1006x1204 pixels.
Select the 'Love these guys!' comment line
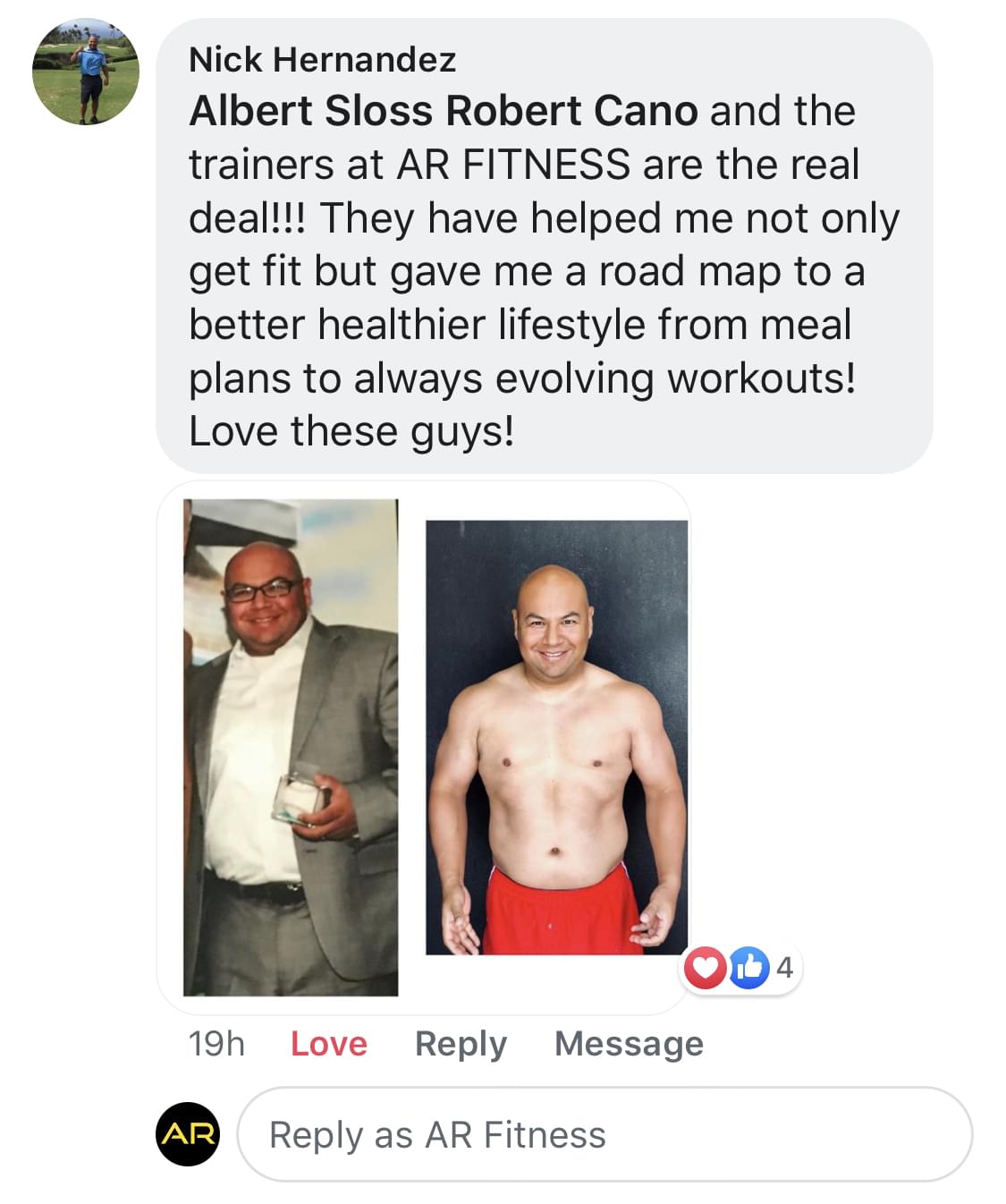click(351, 431)
